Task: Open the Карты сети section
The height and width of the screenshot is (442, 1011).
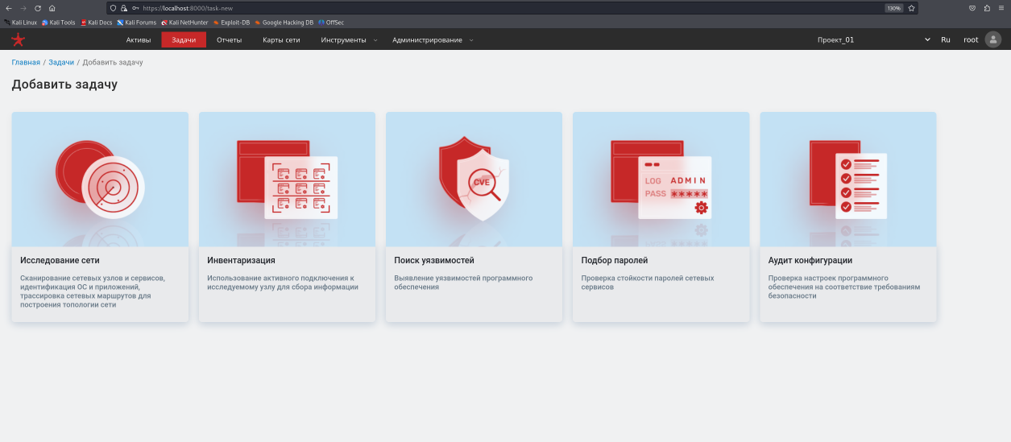Action: (x=281, y=40)
